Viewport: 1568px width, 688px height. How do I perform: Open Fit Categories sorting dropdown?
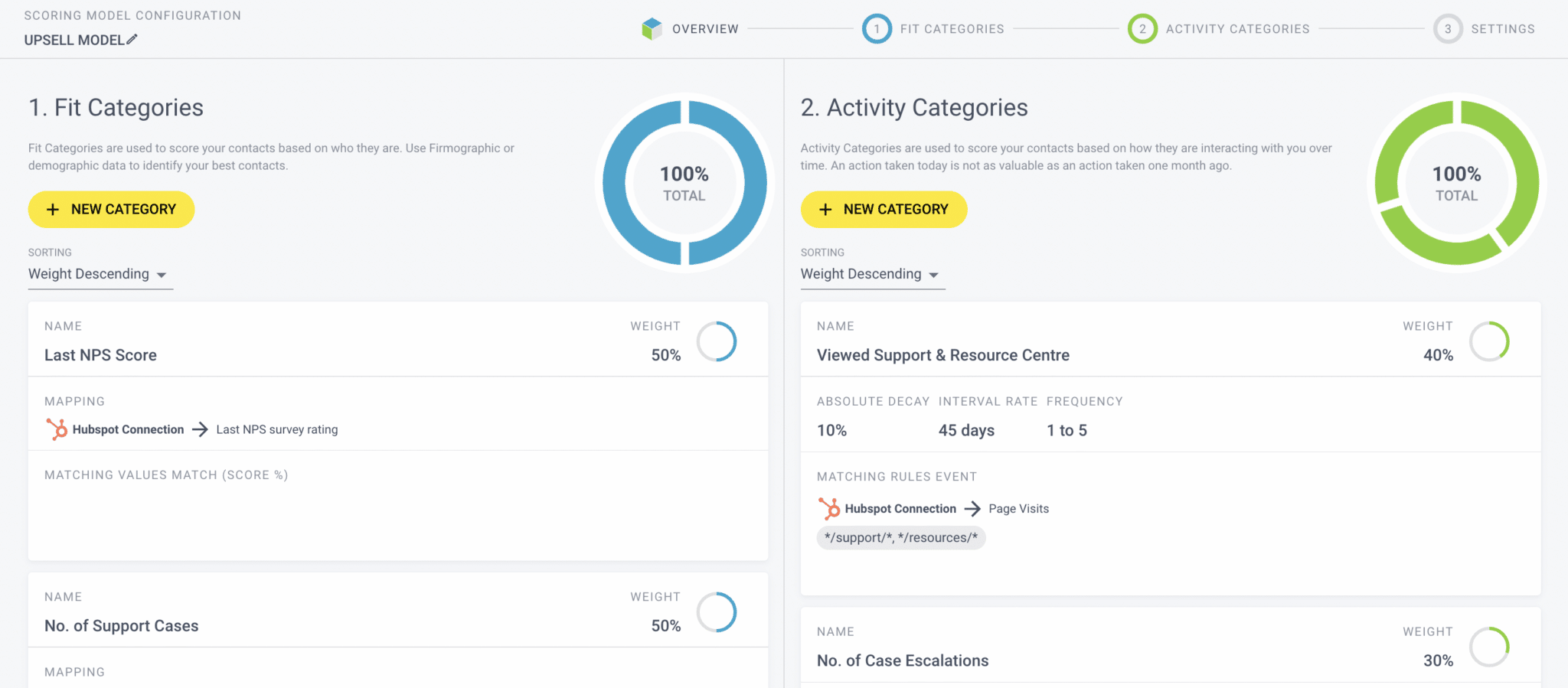coord(100,274)
